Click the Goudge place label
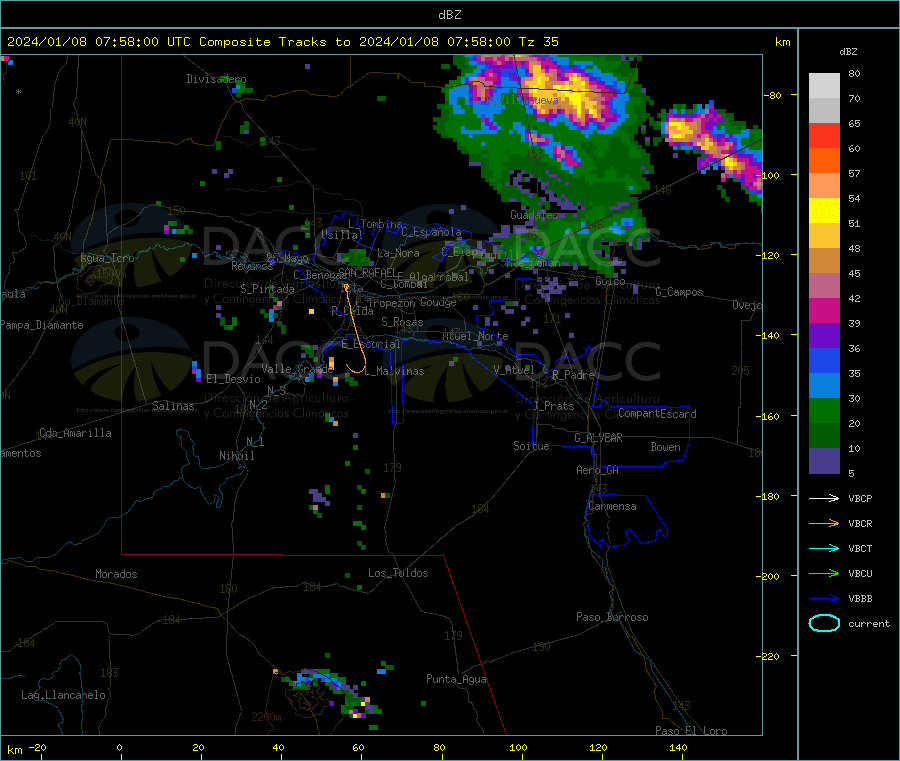 (x=438, y=302)
